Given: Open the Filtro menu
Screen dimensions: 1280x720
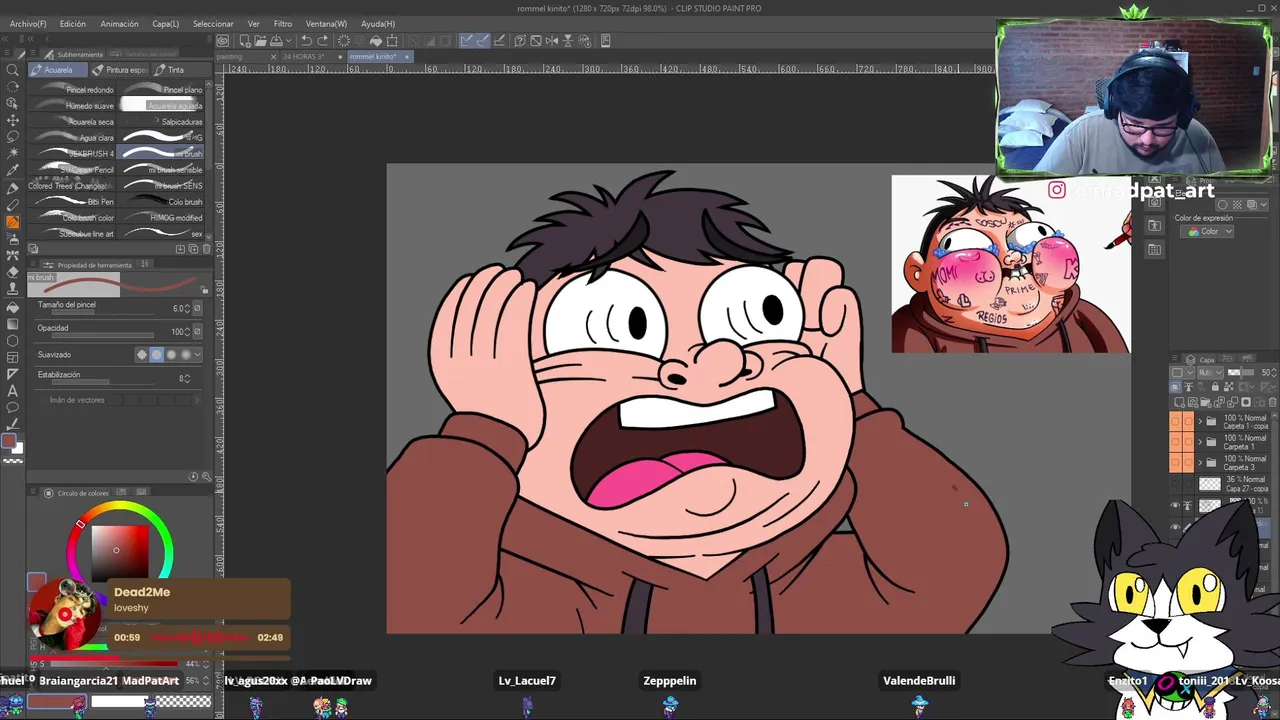Looking at the screenshot, I should click(x=283, y=24).
